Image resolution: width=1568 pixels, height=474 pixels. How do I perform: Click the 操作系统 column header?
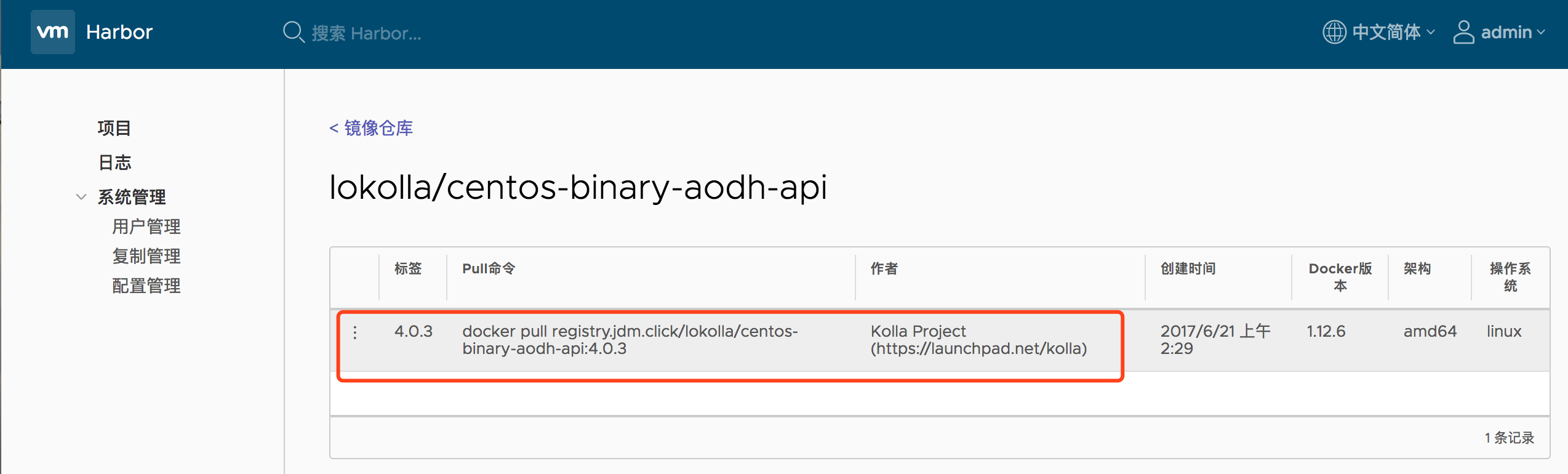click(x=1510, y=277)
